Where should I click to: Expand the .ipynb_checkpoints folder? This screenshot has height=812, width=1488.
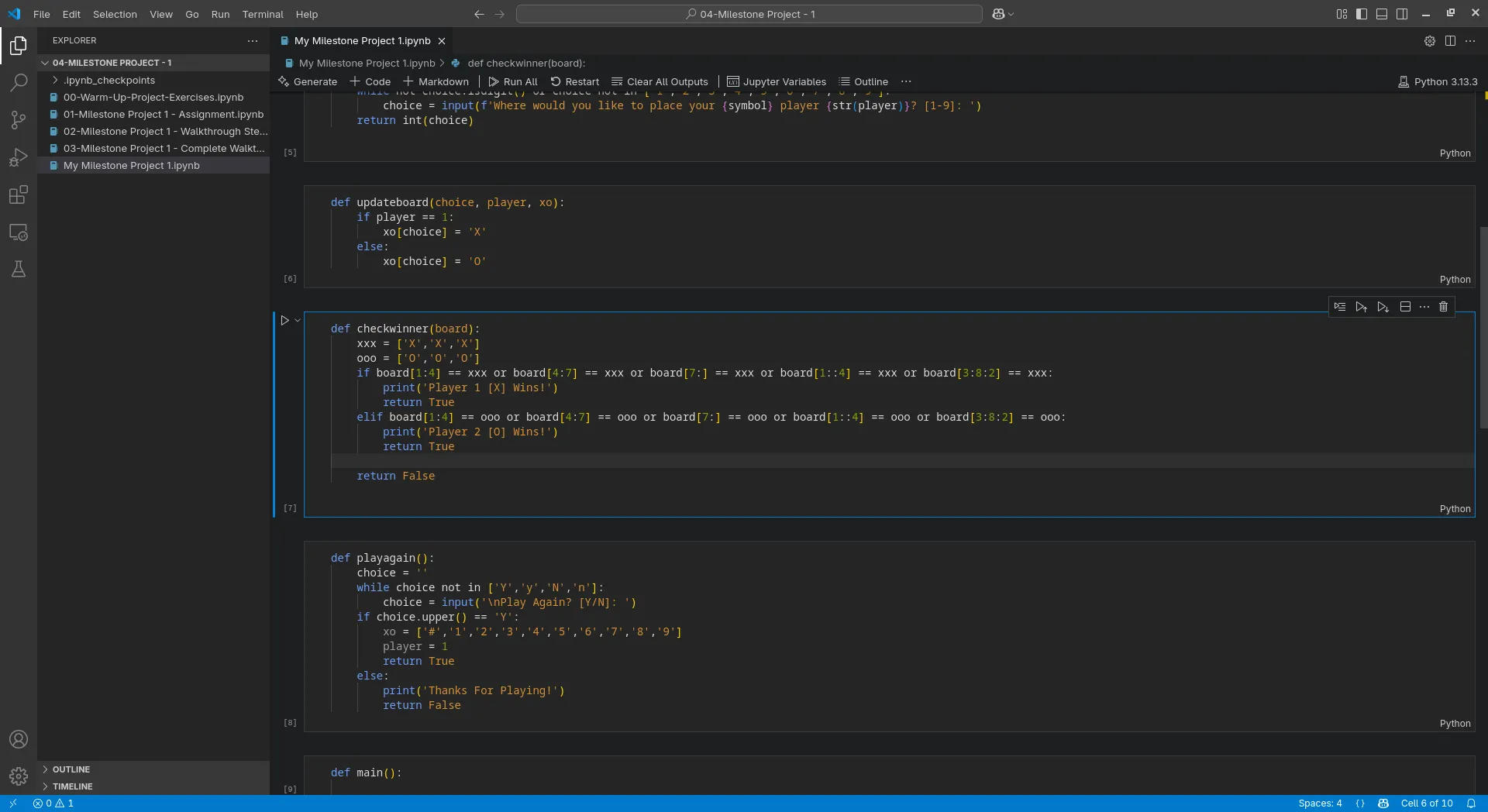(x=153, y=81)
